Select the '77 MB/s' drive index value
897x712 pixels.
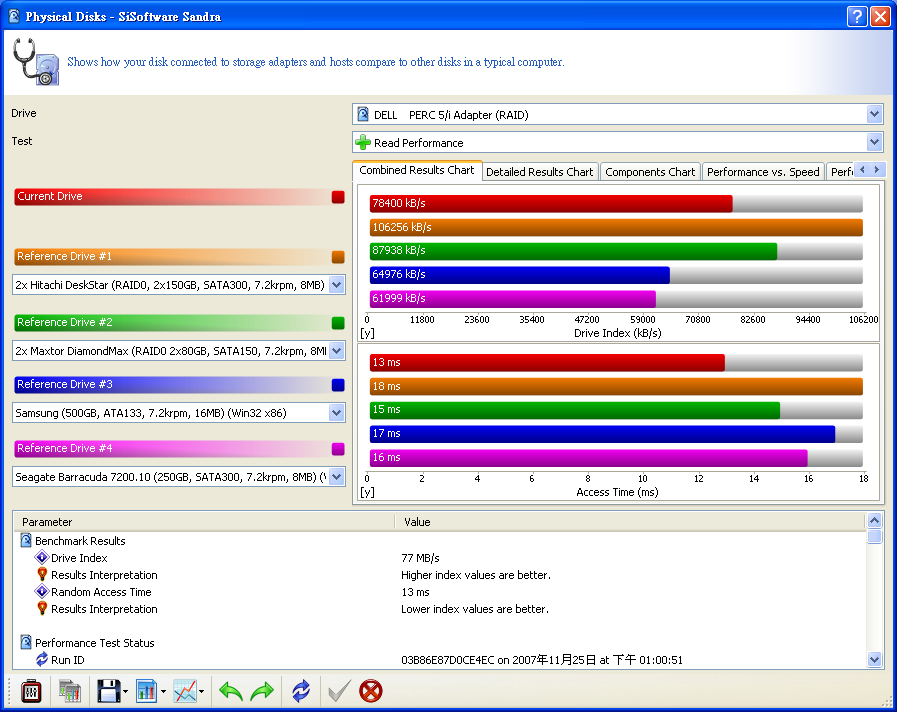pos(420,558)
